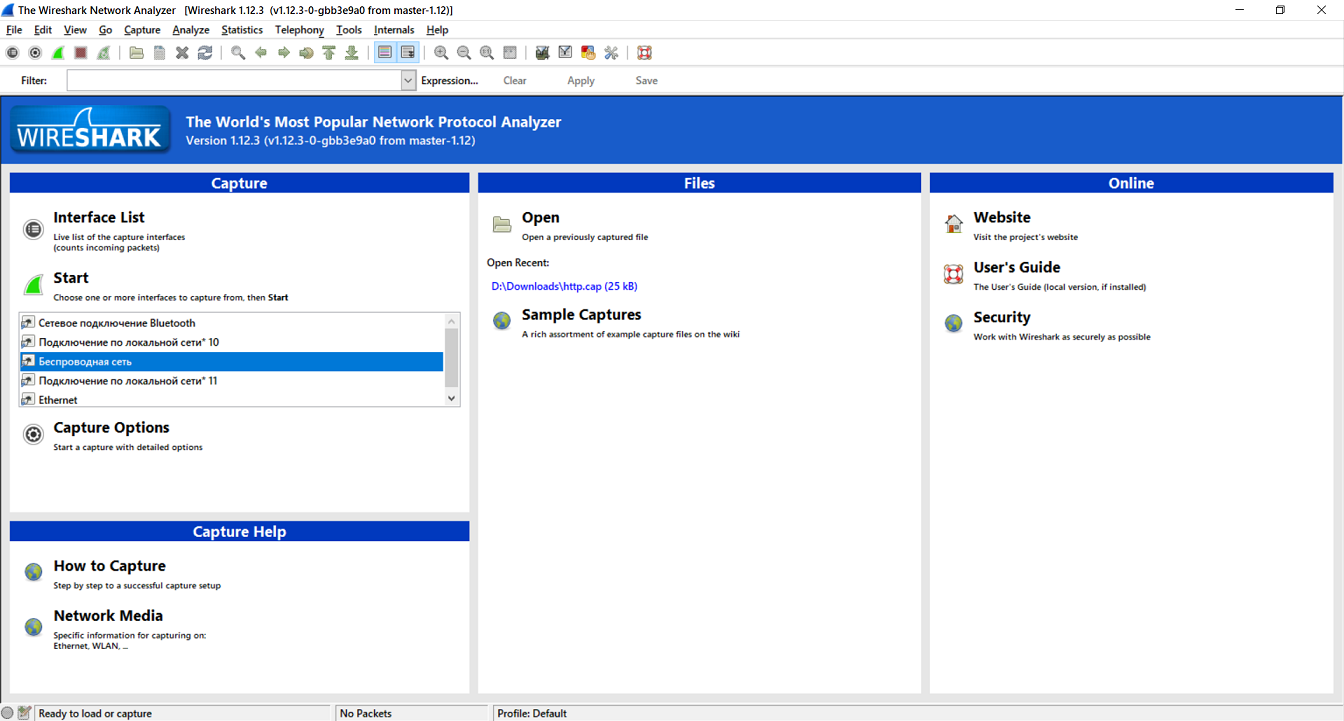This screenshot has height=721, width=1344.
Task: Click the interface list scroll up arrow
Action: pos(452,321)
